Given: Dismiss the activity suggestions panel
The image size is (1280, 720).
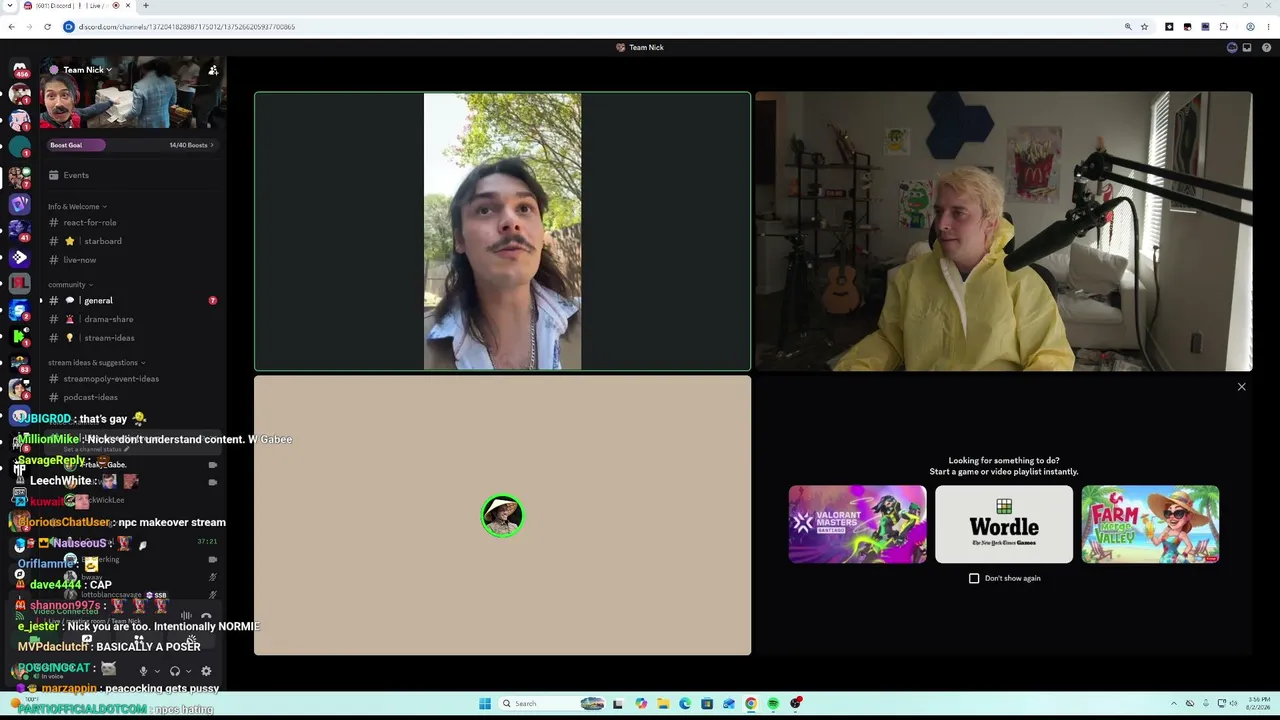Looking at the screenshot, I should click(1242, 387).
